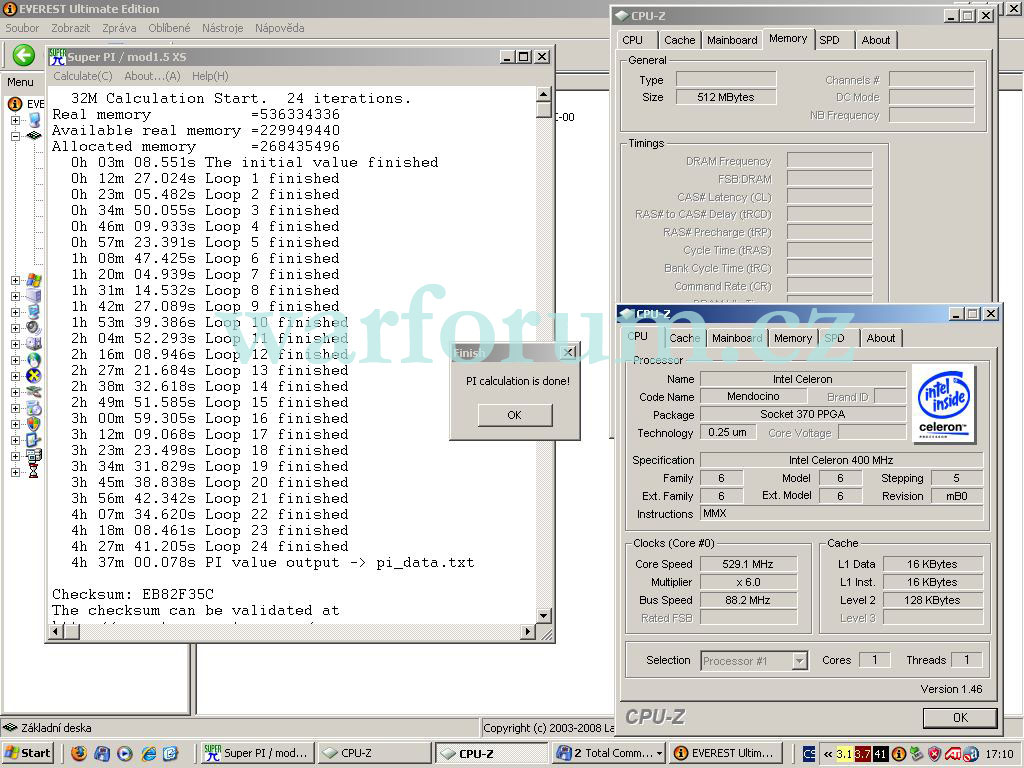Select the Benchmark hourglass tree icon
Screen dimensions: 1024x768
pos(34,472)
